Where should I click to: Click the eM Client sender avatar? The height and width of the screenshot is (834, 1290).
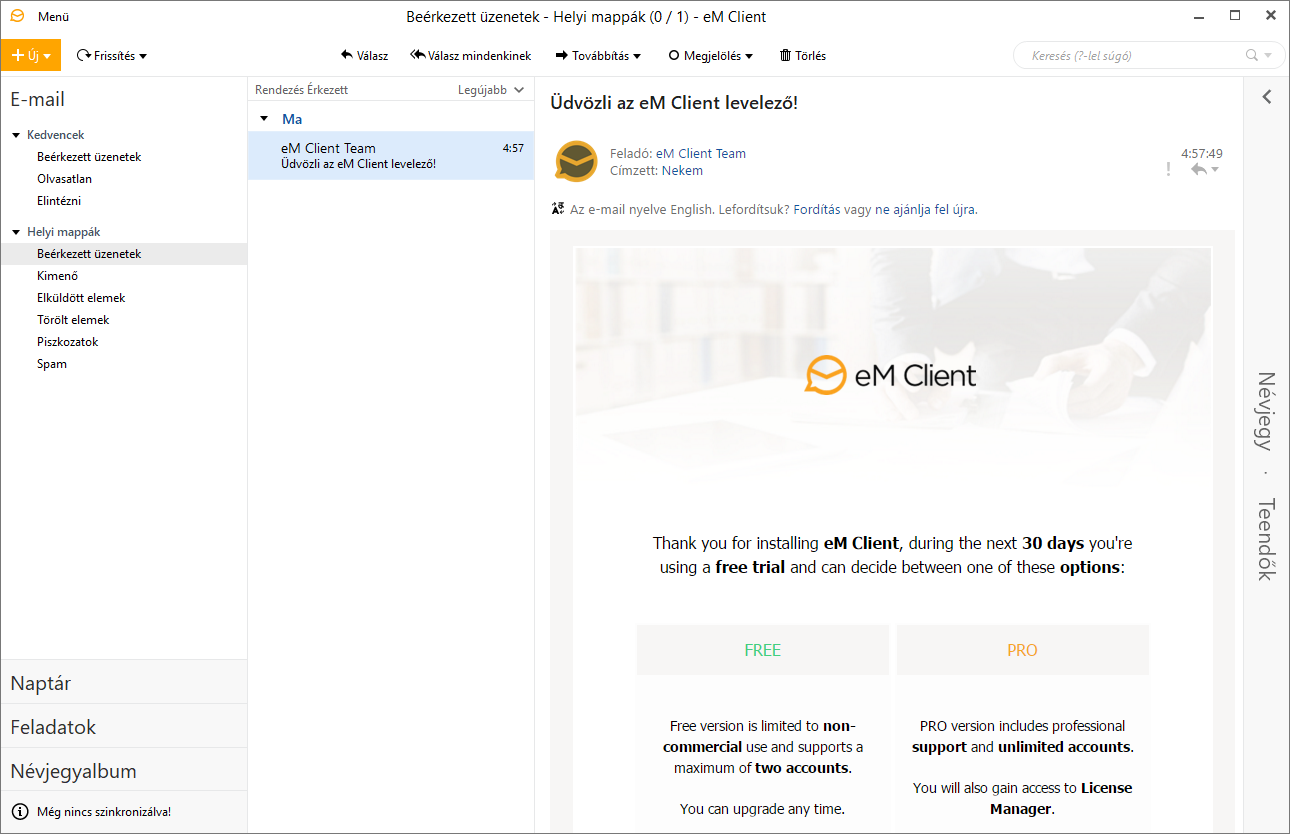tap(576, 162)
